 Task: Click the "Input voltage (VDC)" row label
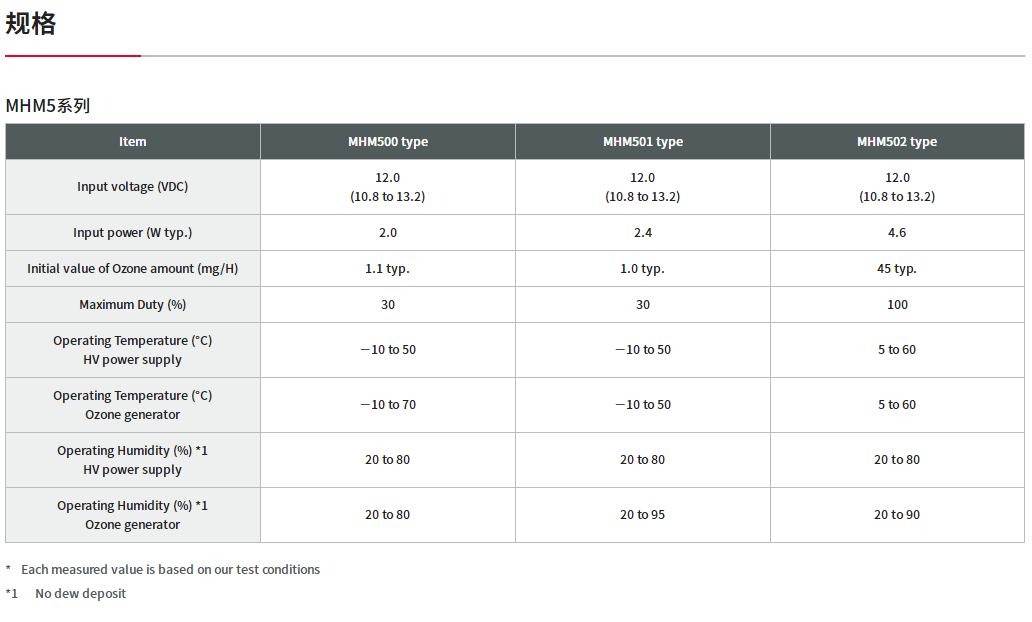point(133,187)
